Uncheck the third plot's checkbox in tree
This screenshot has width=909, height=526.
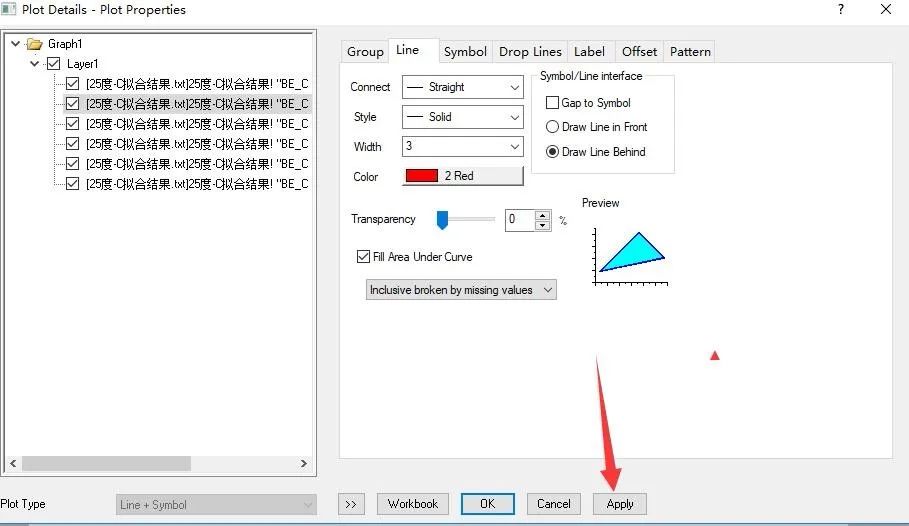click(x=72, y=124)
